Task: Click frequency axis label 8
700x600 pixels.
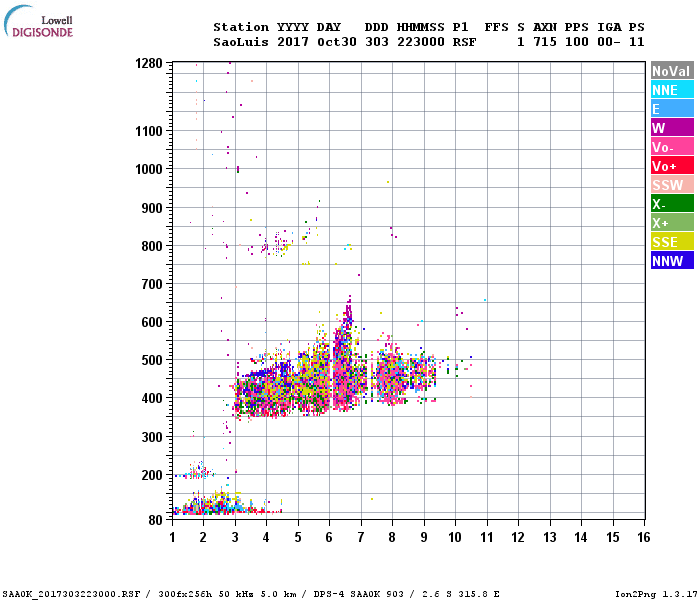Action: pos(392,537)
